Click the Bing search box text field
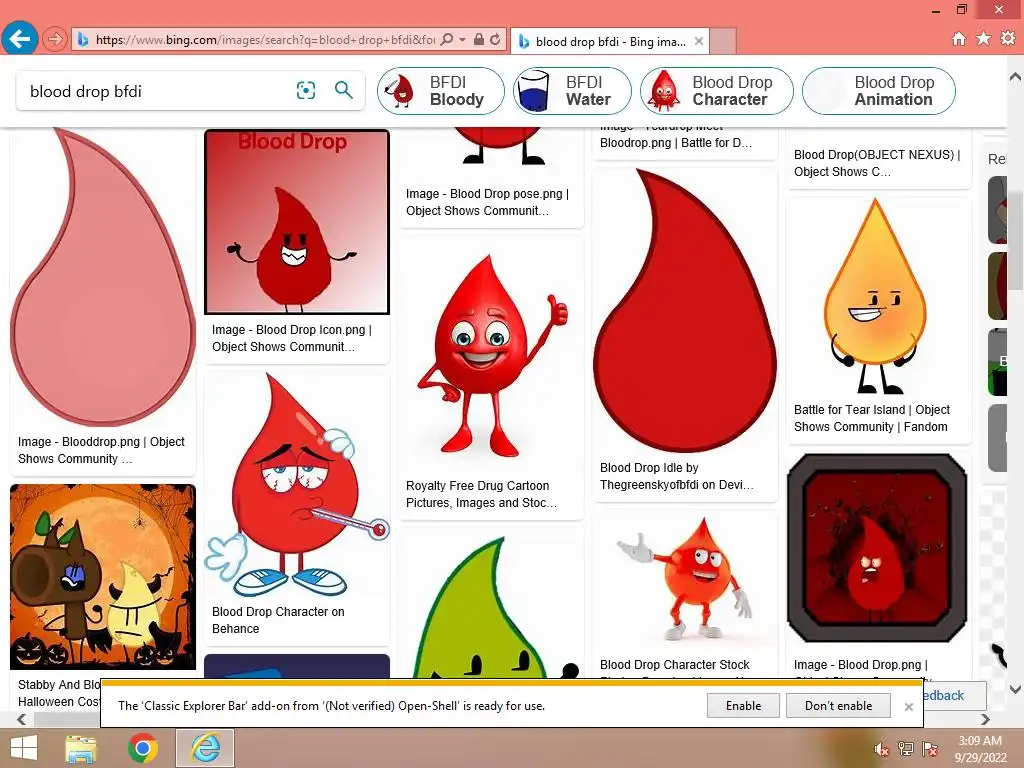The width and height of the screenshot is (1024, 768). pos(157,91)
